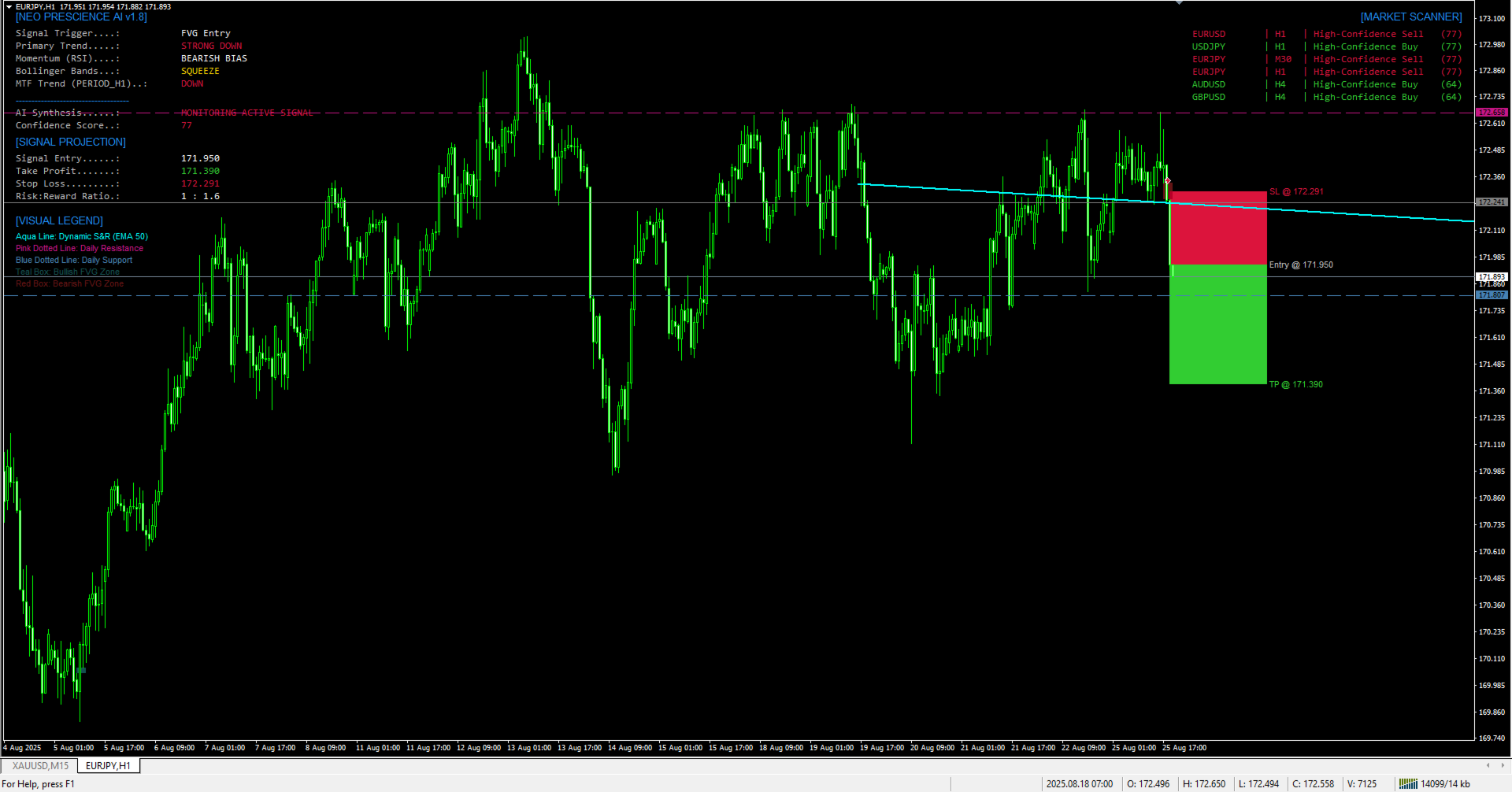Click the [SIGNAL PROJECTION] heading
This screenshot has height=792, width=1512.
(71, 142)
